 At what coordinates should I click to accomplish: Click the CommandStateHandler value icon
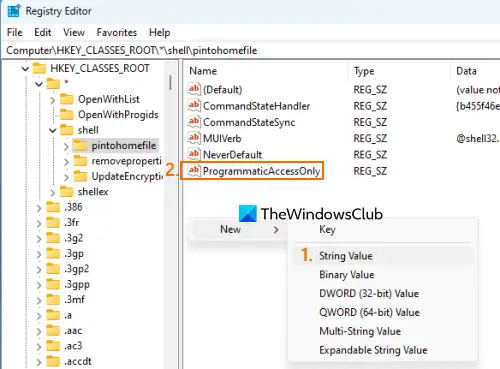[x=194, y=106]
